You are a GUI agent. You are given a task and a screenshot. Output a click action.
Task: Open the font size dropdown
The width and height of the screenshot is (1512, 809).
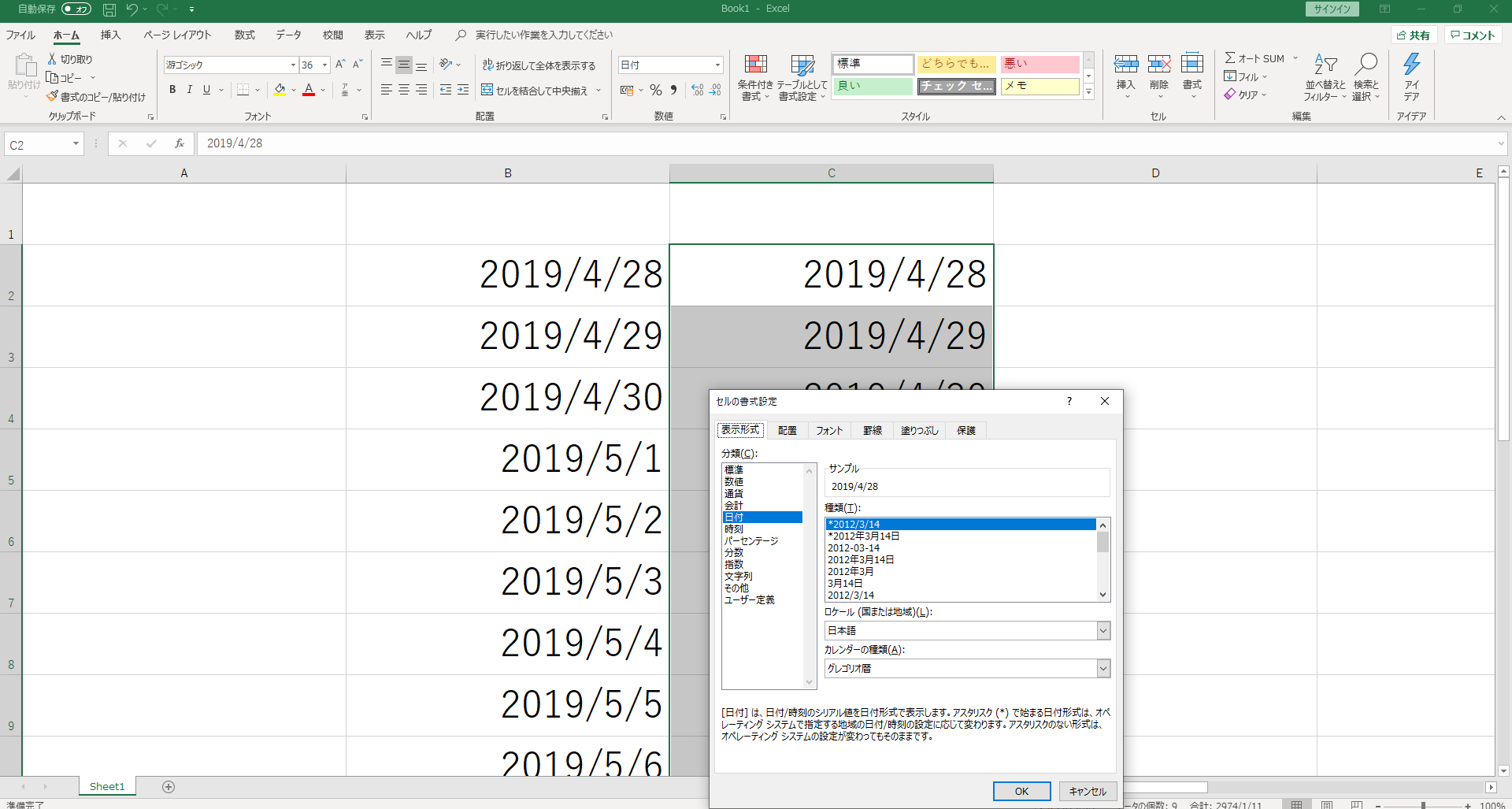click(324, 65)
